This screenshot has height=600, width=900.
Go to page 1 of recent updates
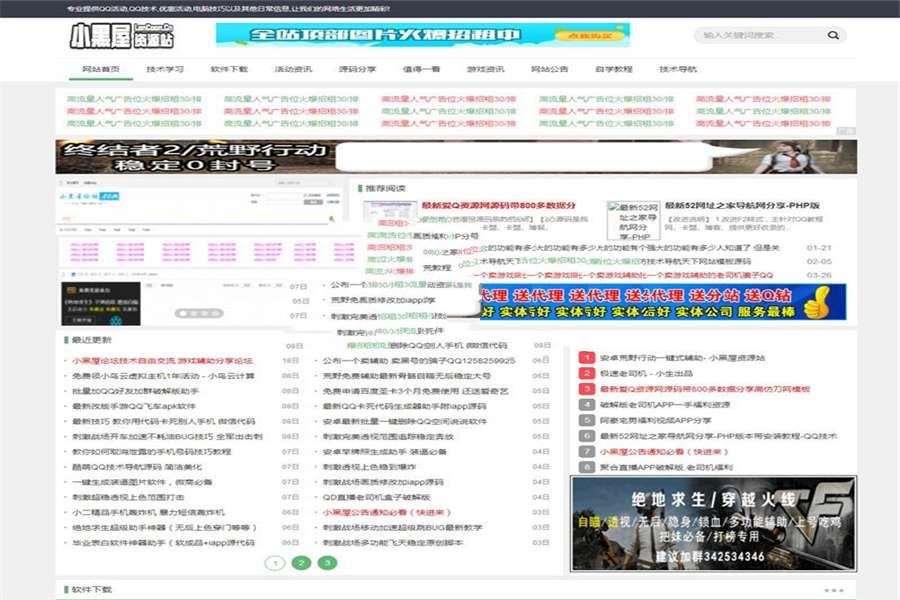click(x=275, y=563)
